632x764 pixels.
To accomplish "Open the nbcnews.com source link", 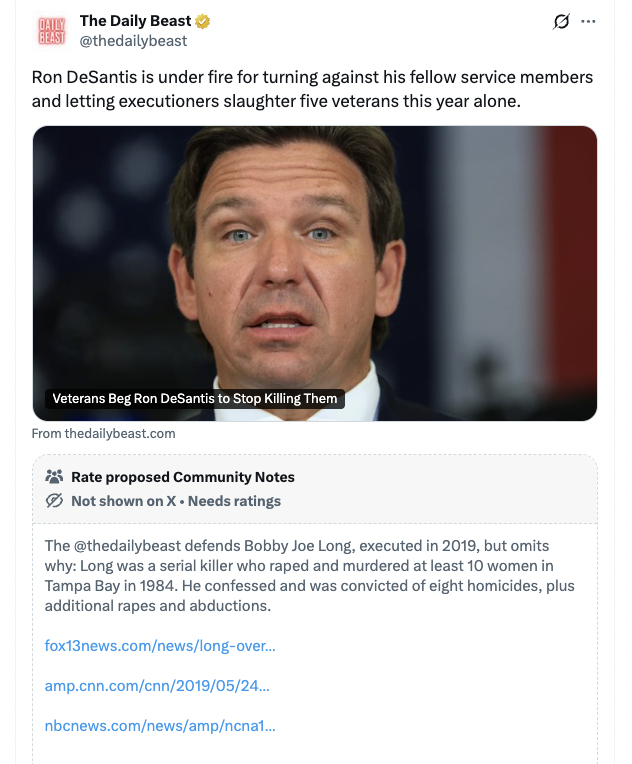I will pos(160,726).
